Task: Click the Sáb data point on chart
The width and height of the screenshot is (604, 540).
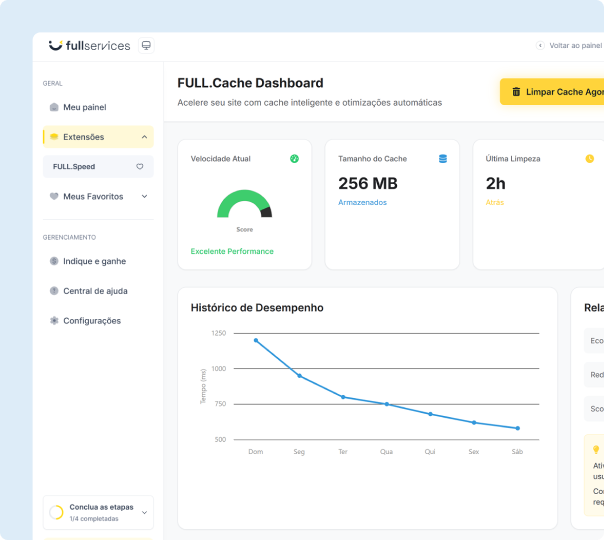Action: click(x=517, y=428)
